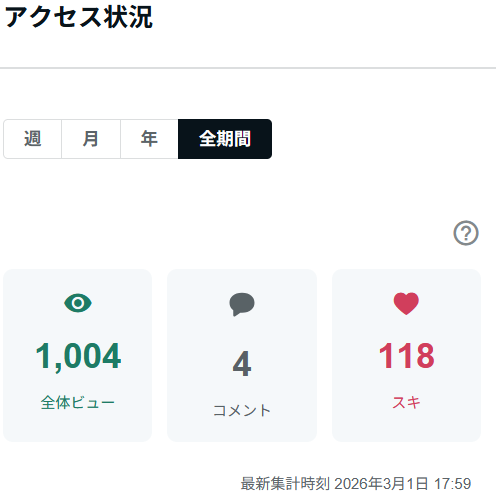
Task: Click the 17:59 update time
Action: point(453,484)
